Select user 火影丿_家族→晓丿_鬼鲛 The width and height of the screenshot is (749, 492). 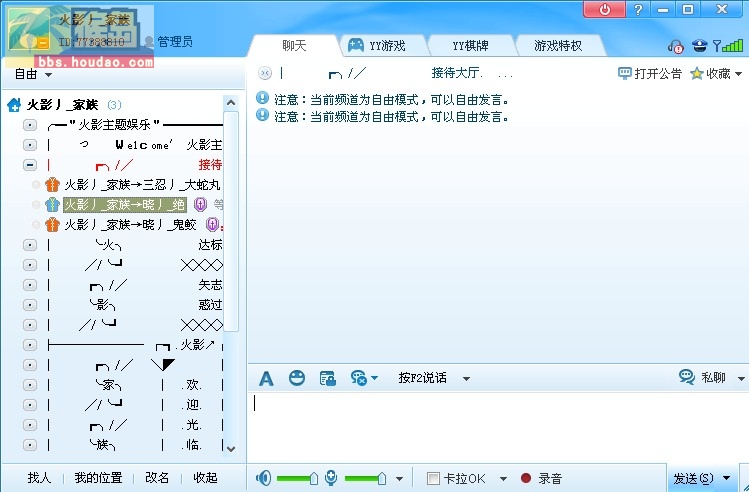[130, 225]
